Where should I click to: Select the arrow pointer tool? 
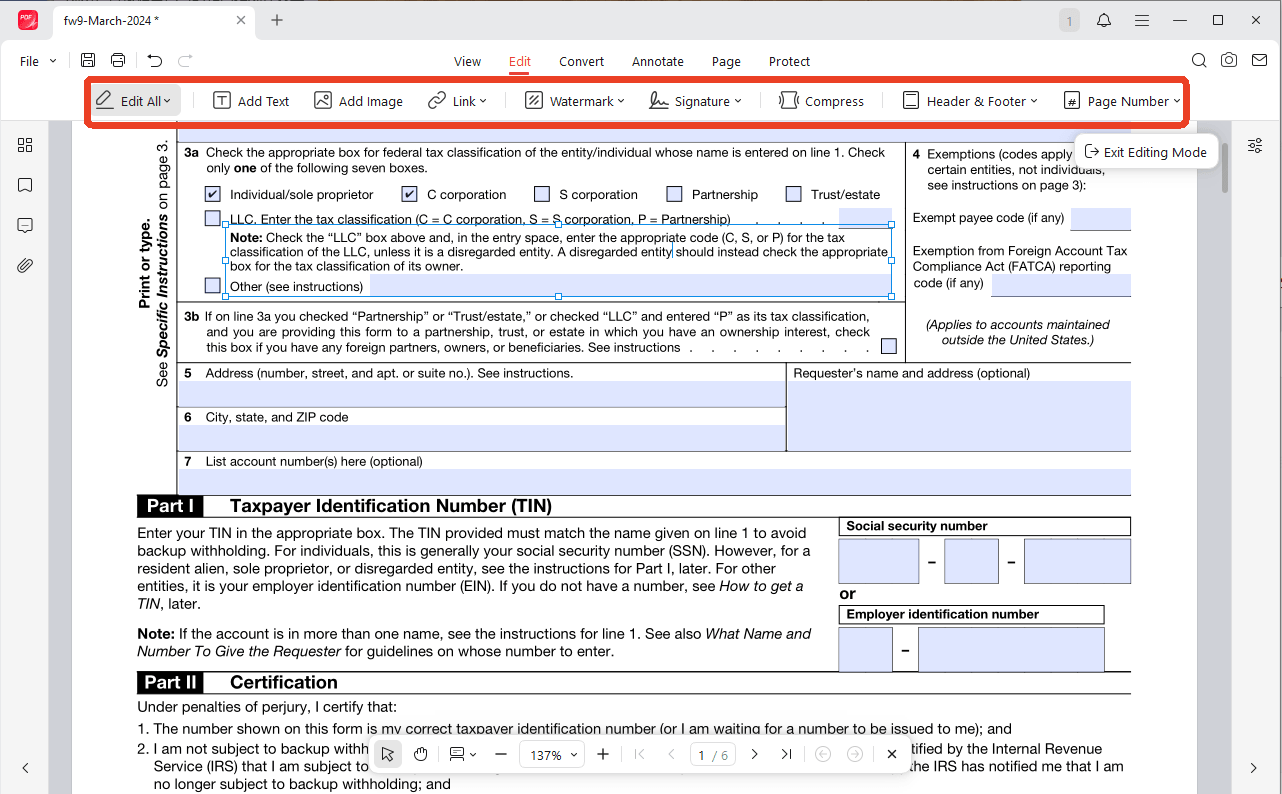pos(388,754)
